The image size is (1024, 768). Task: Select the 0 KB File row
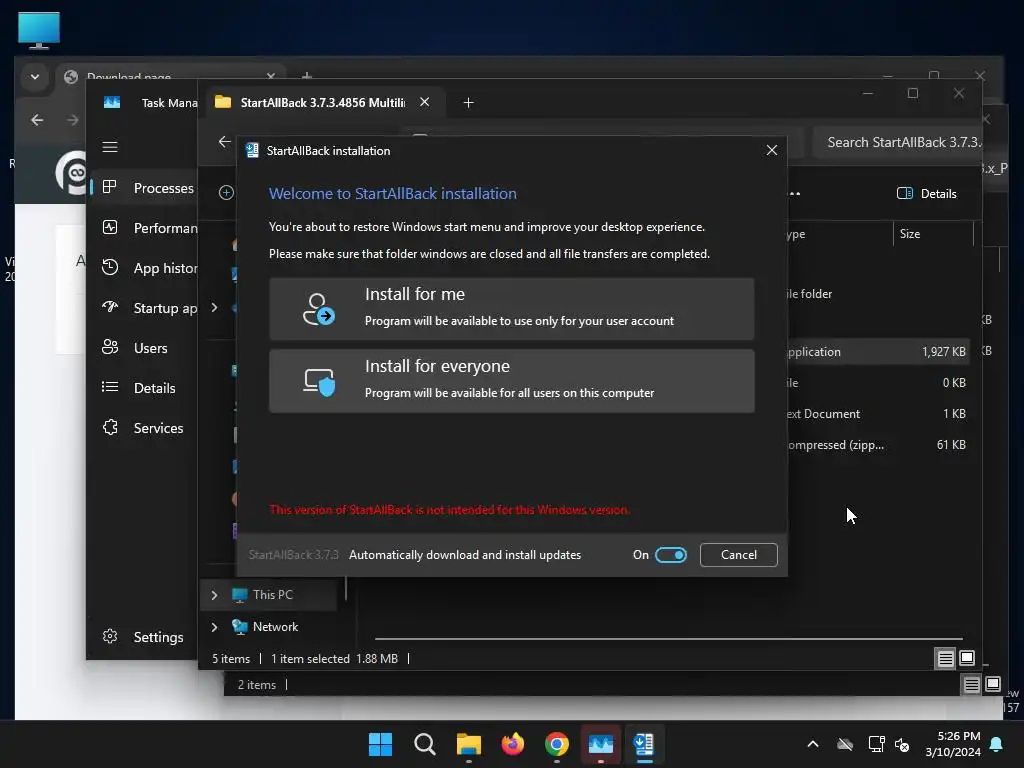pyautogui.click(x=877, y=383)
